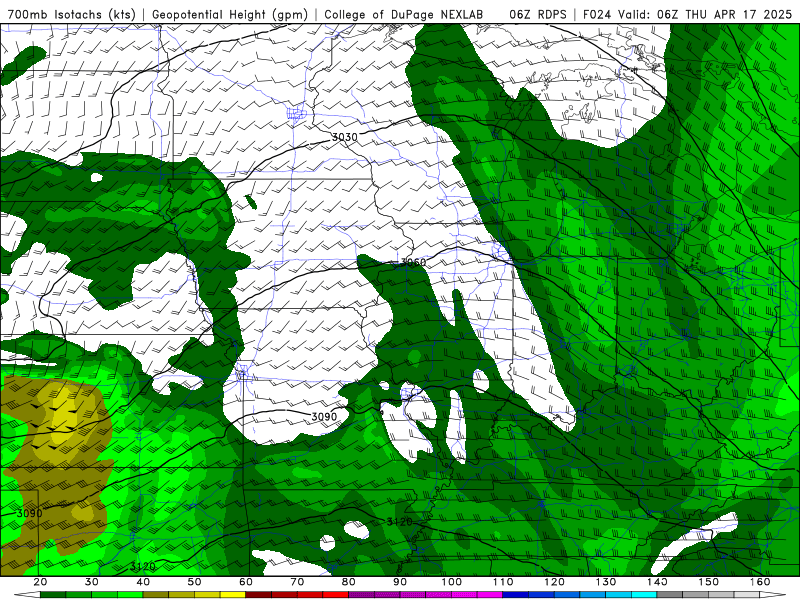
Task: Click the colorbar value 140
Action: tap(657, 582)
